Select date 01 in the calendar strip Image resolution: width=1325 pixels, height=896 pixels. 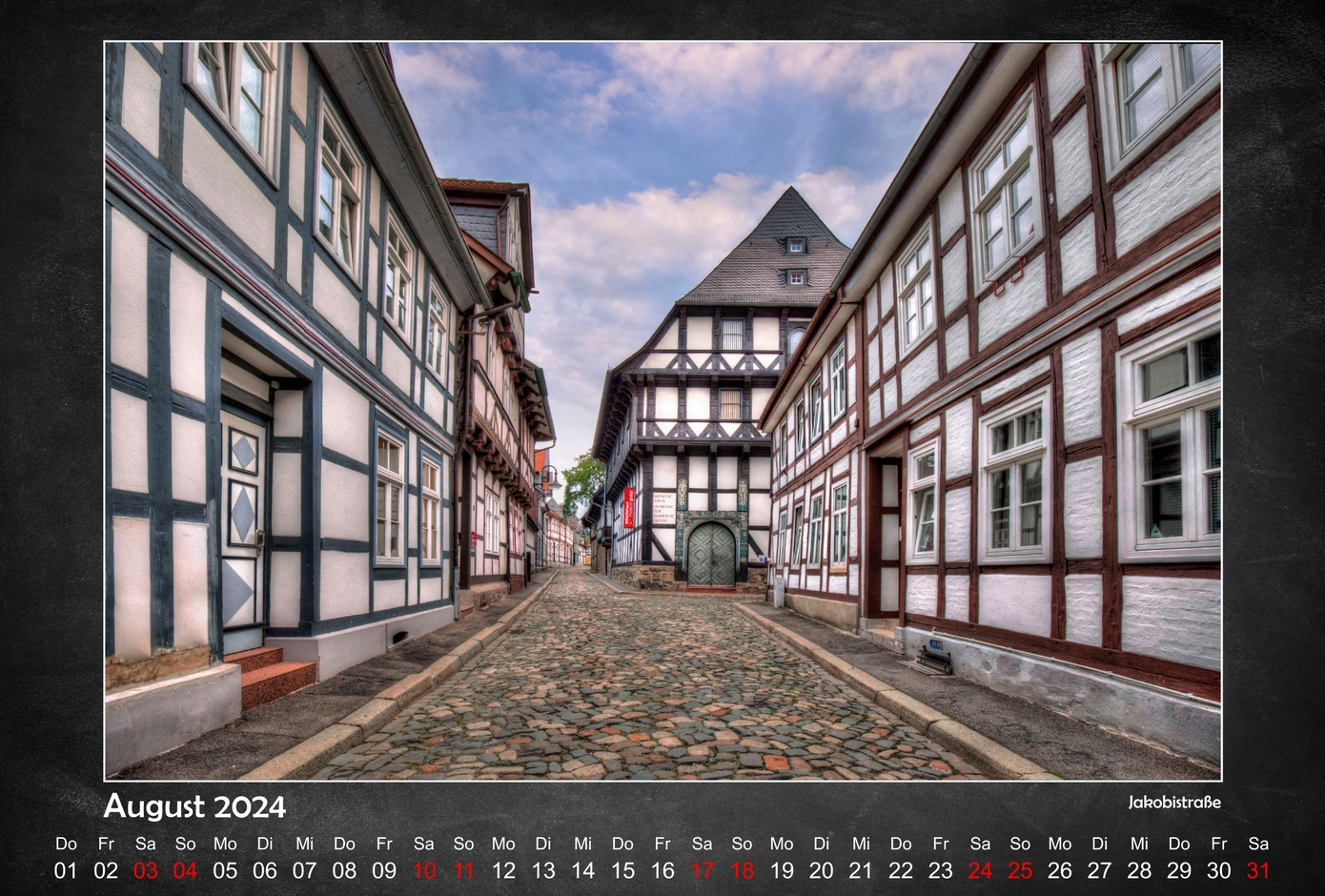[66, 870]
